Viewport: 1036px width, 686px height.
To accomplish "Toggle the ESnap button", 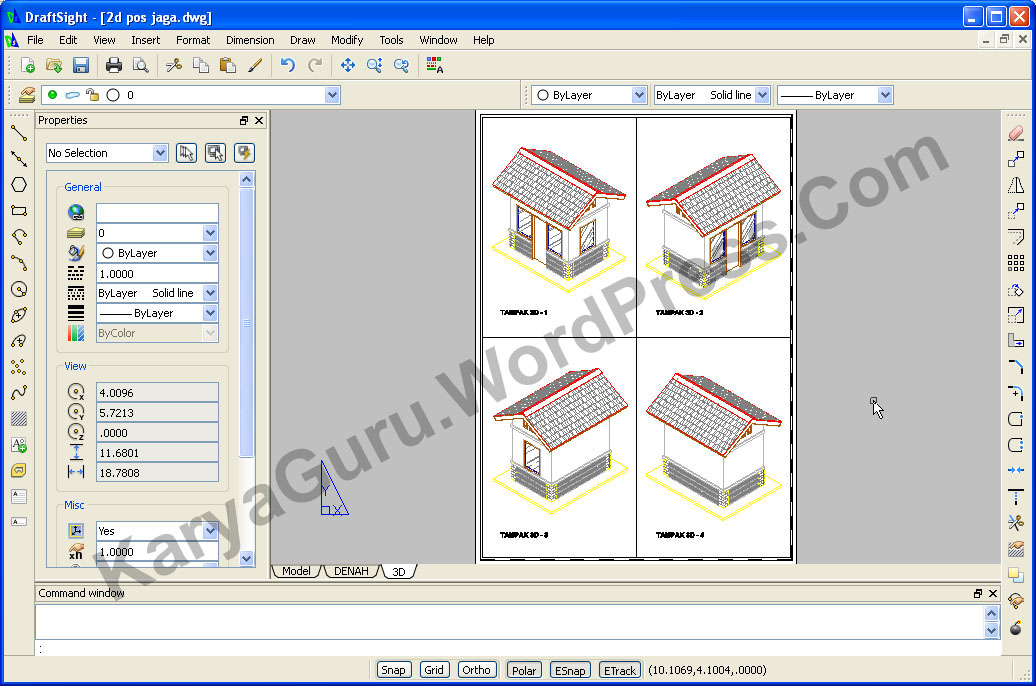I will [570, 670].
